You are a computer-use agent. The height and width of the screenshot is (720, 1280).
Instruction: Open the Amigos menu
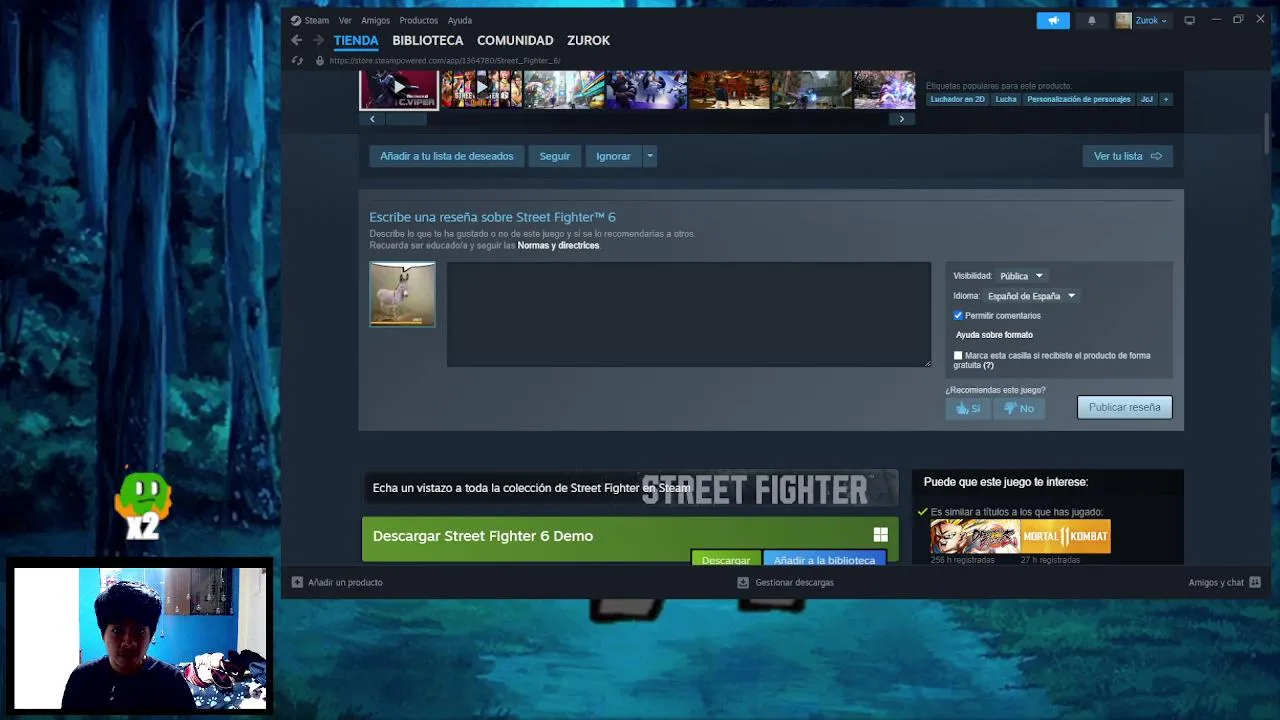[376, 20]
